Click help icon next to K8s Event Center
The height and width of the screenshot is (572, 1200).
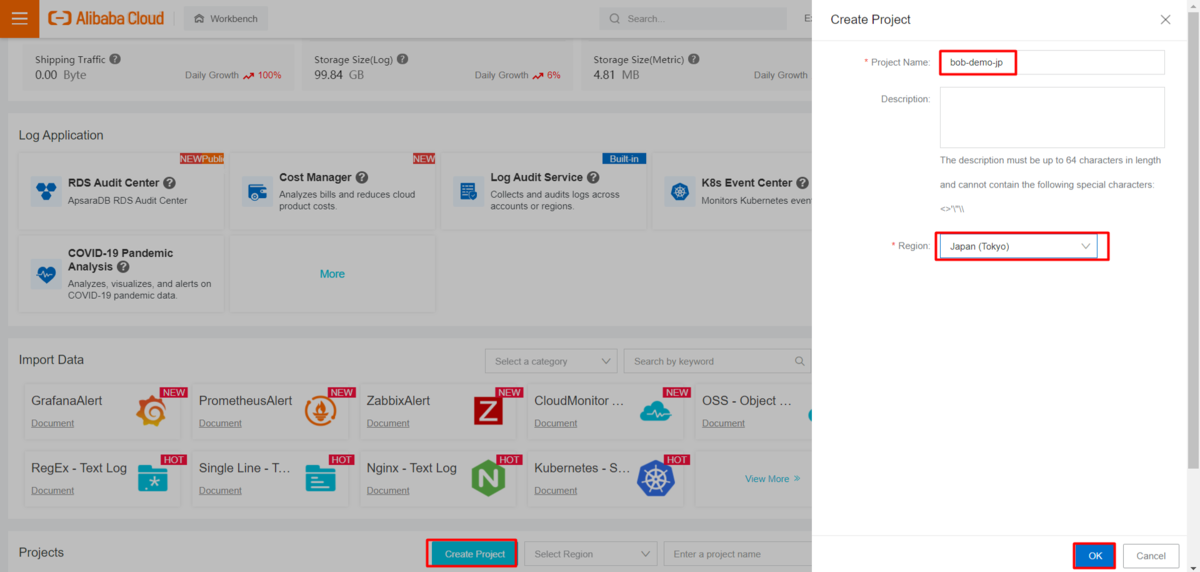tap(803, 183)
